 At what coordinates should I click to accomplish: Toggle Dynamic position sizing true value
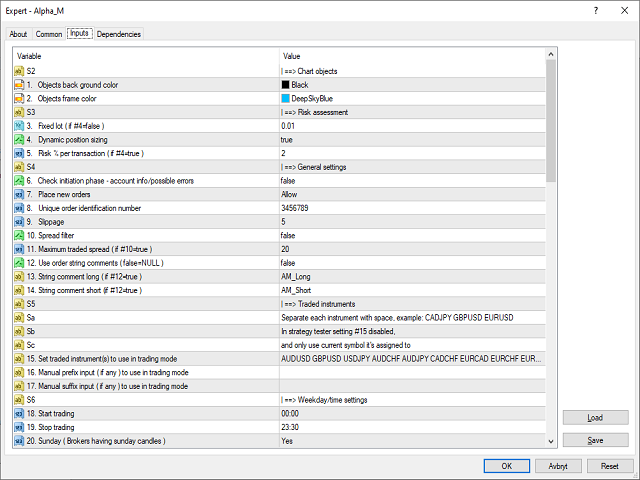point(412,140)
